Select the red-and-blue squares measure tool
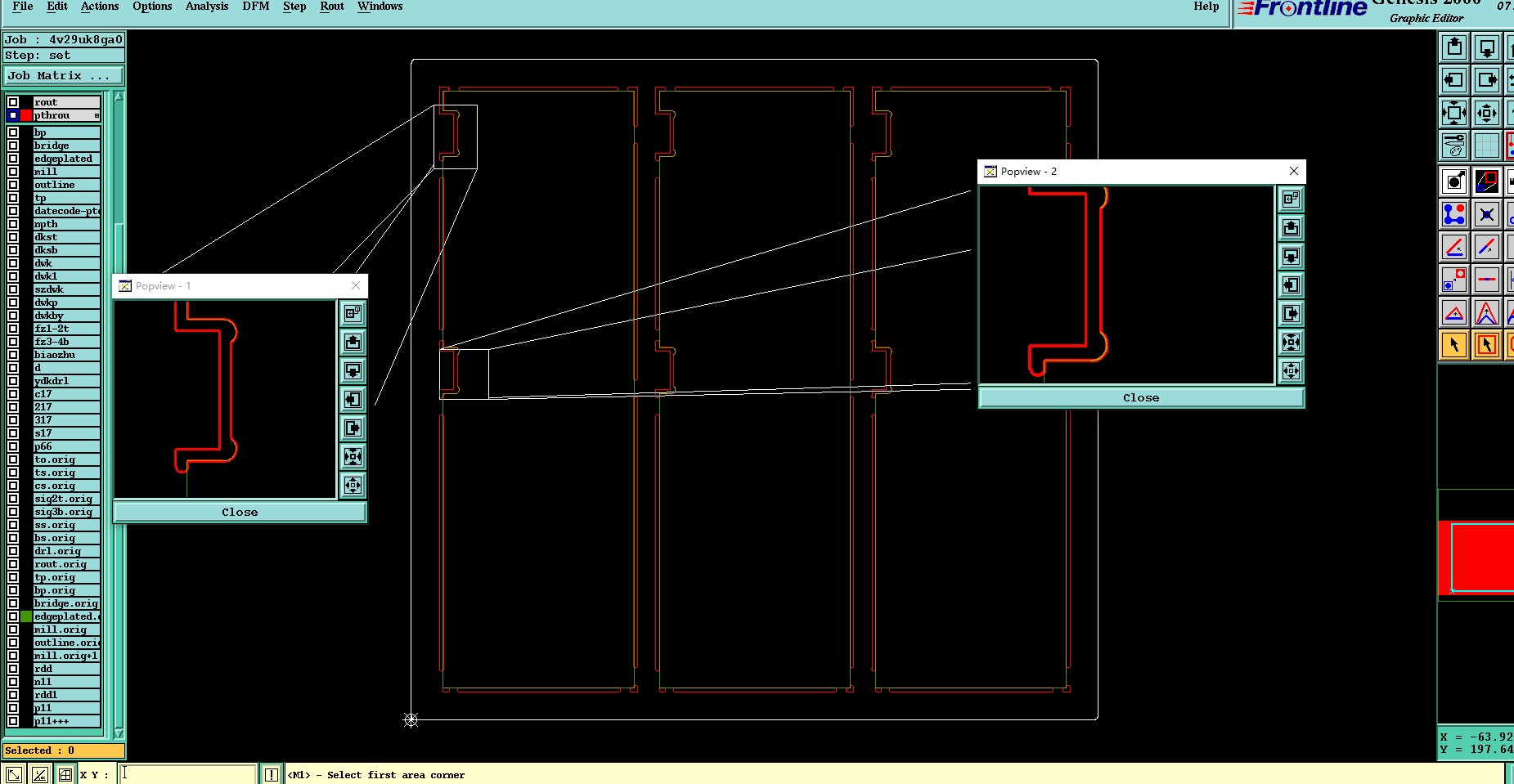Viewport: 1514px width, 784px height. tap(1487, 181)
